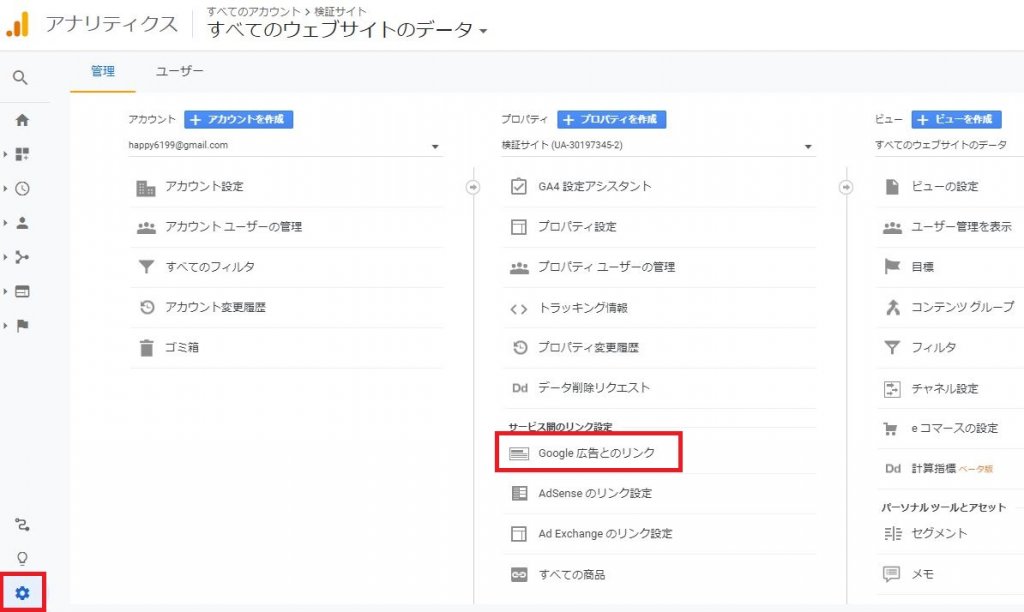
Task: Switch to the ユーザー tab
Action: point(180,71)
